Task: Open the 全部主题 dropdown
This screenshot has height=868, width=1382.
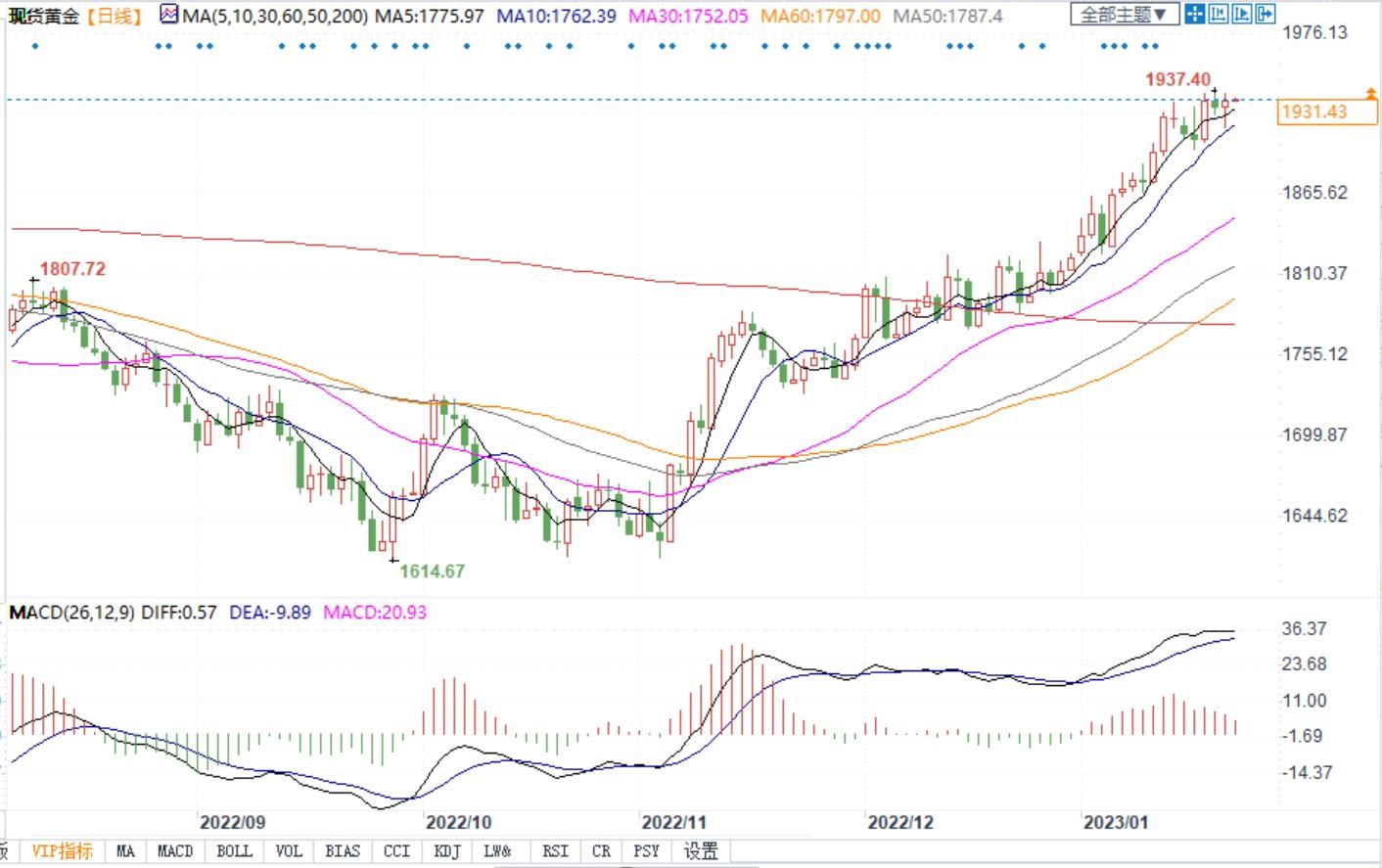Action: 1124,15
